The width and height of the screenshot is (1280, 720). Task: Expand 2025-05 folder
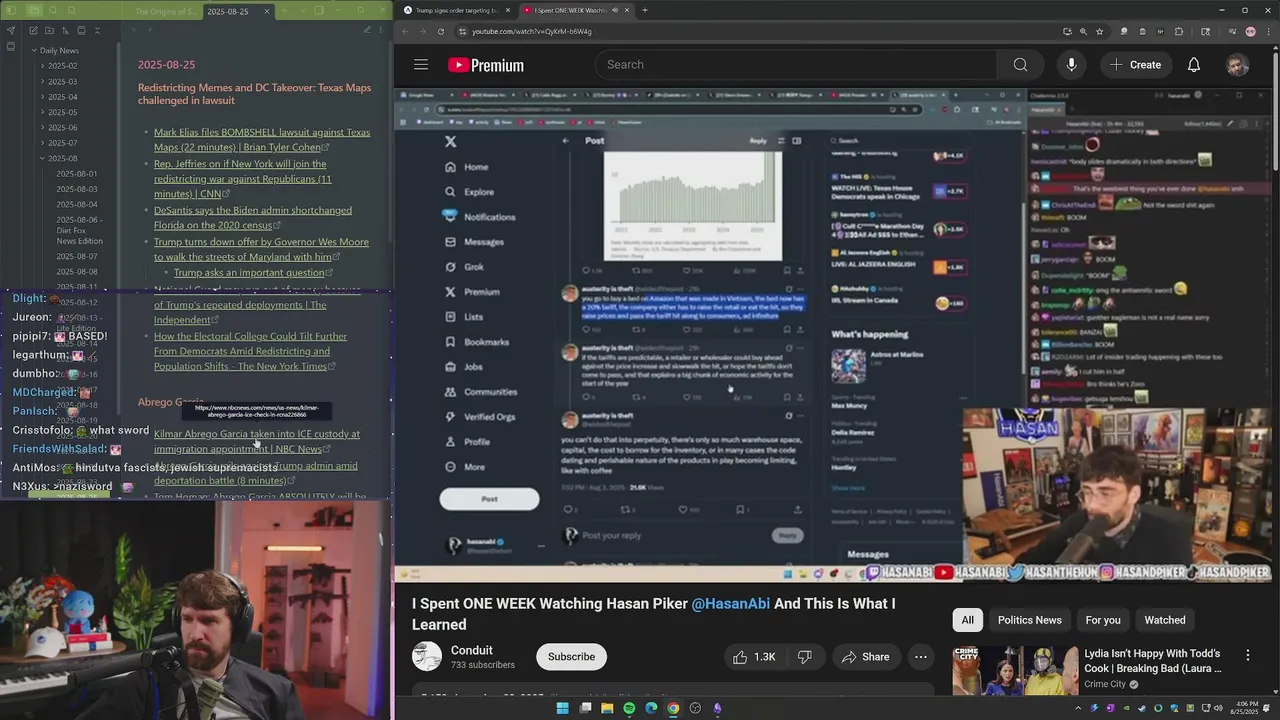[x=43, y=112]
